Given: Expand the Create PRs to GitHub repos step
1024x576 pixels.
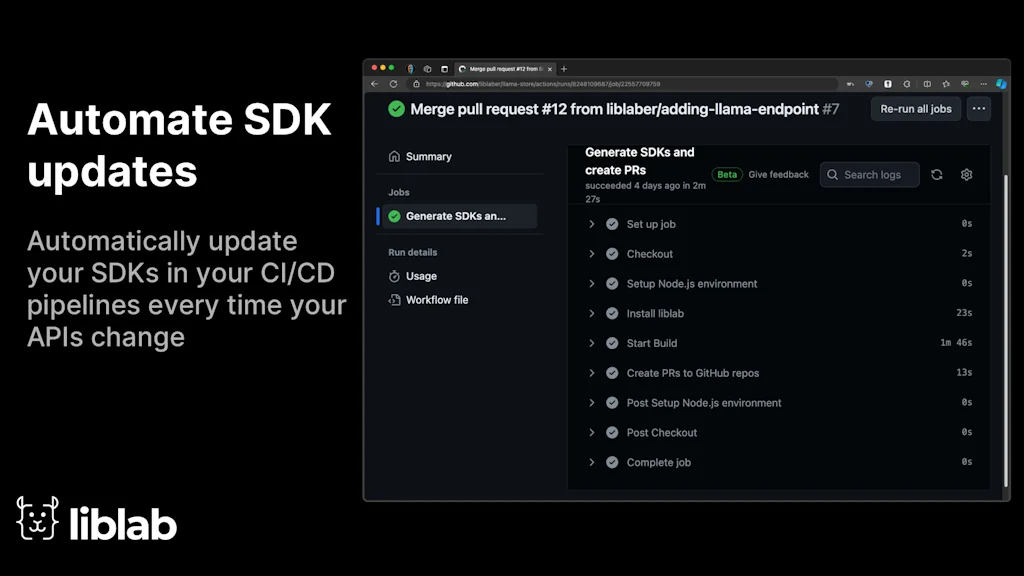Looking at the screenshot, I should [592, 373].
